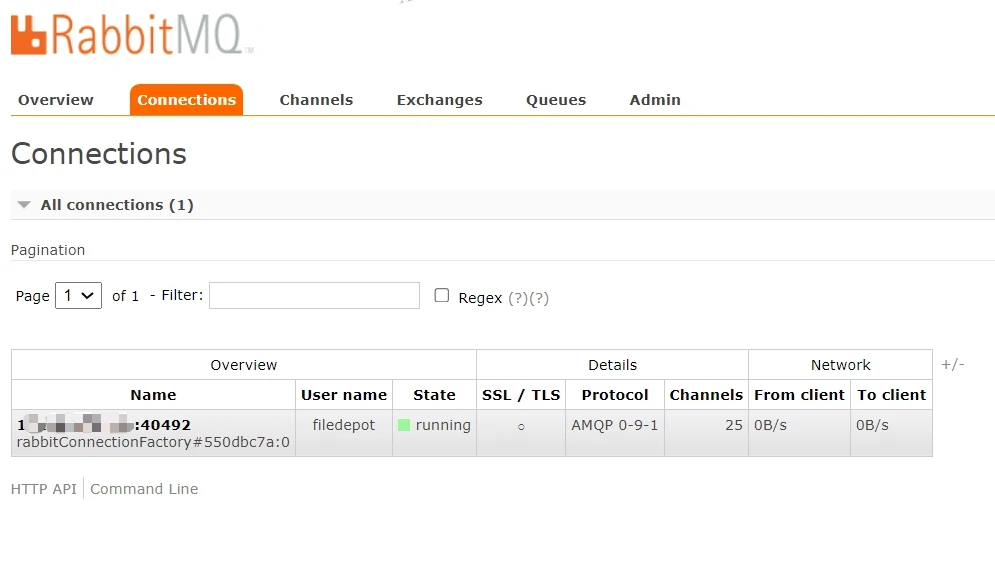Open the Command Line link
The image size is (995, 564).
144,489
